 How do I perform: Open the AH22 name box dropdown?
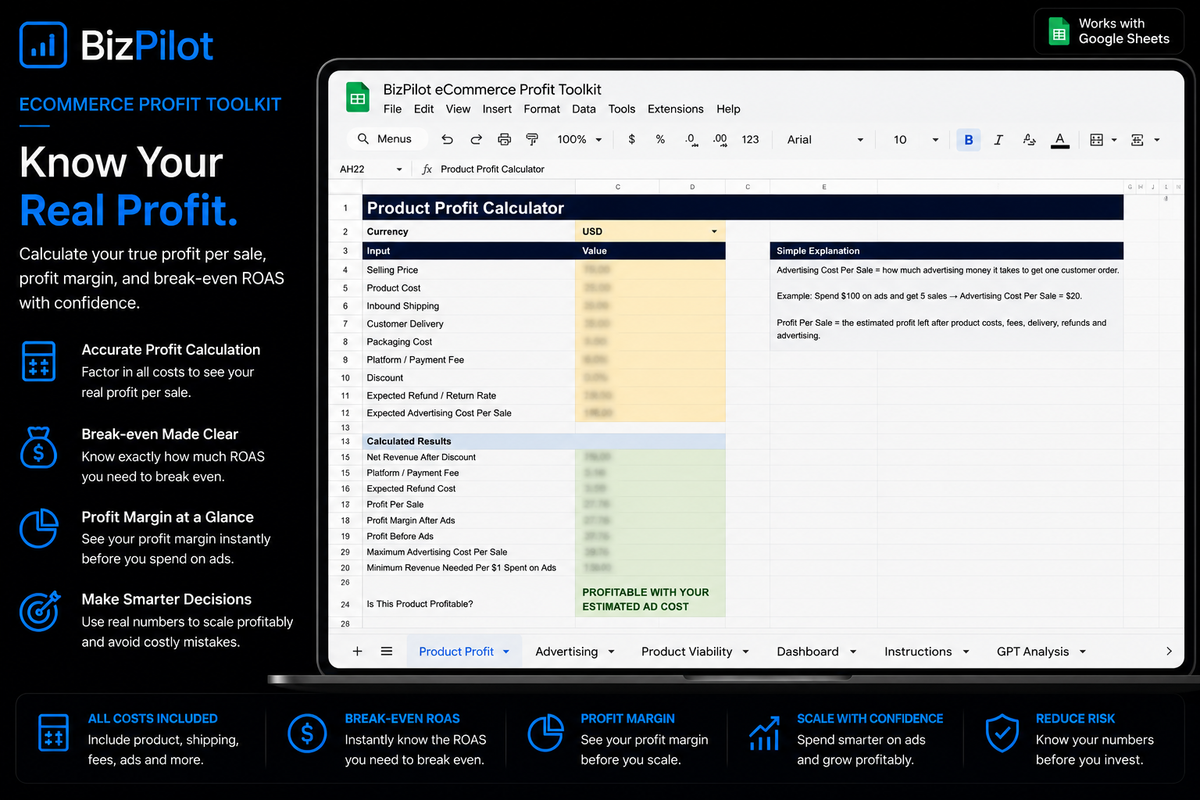coord(399,170)
